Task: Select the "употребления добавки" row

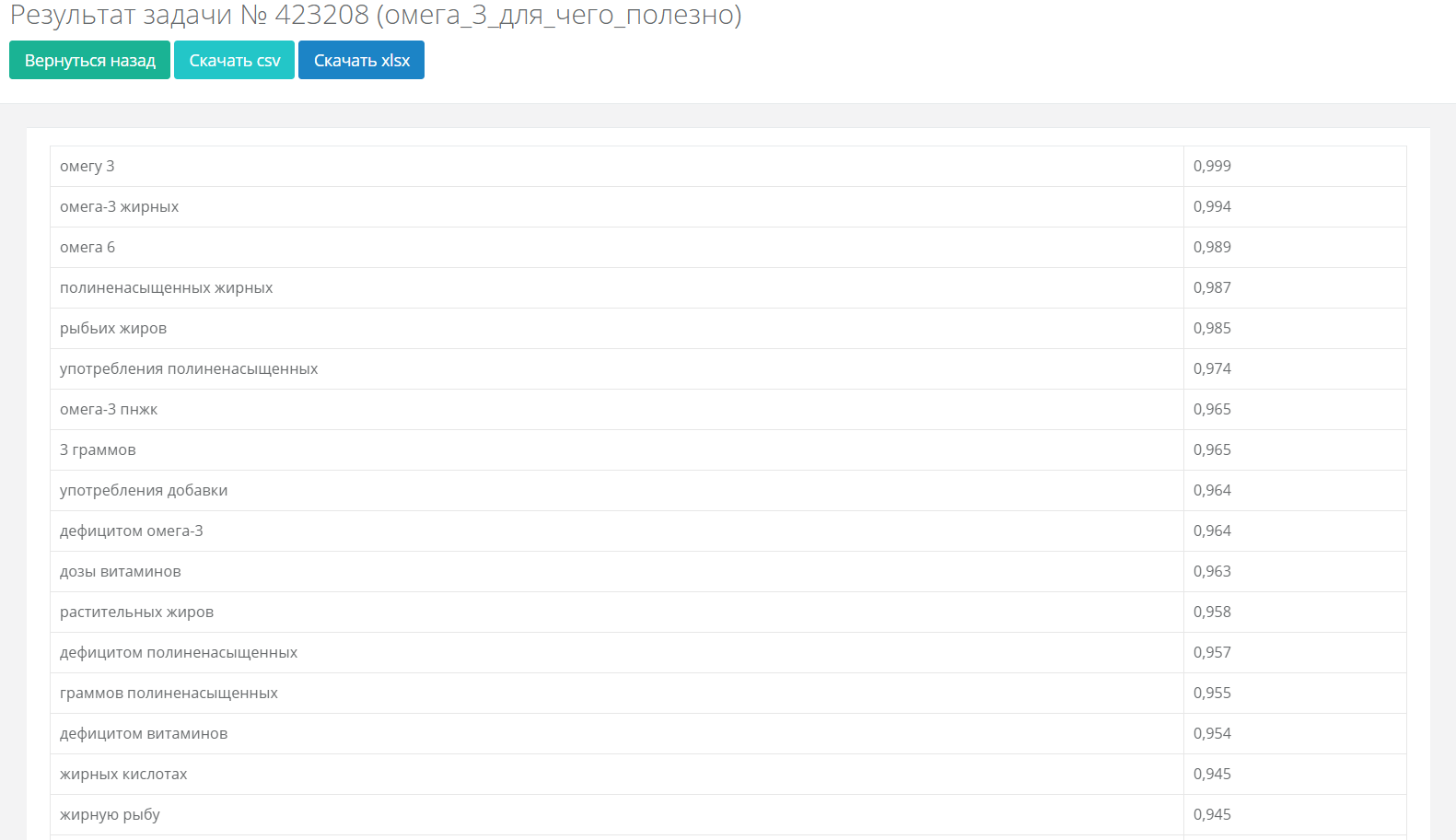Action: tap(144, 491)
